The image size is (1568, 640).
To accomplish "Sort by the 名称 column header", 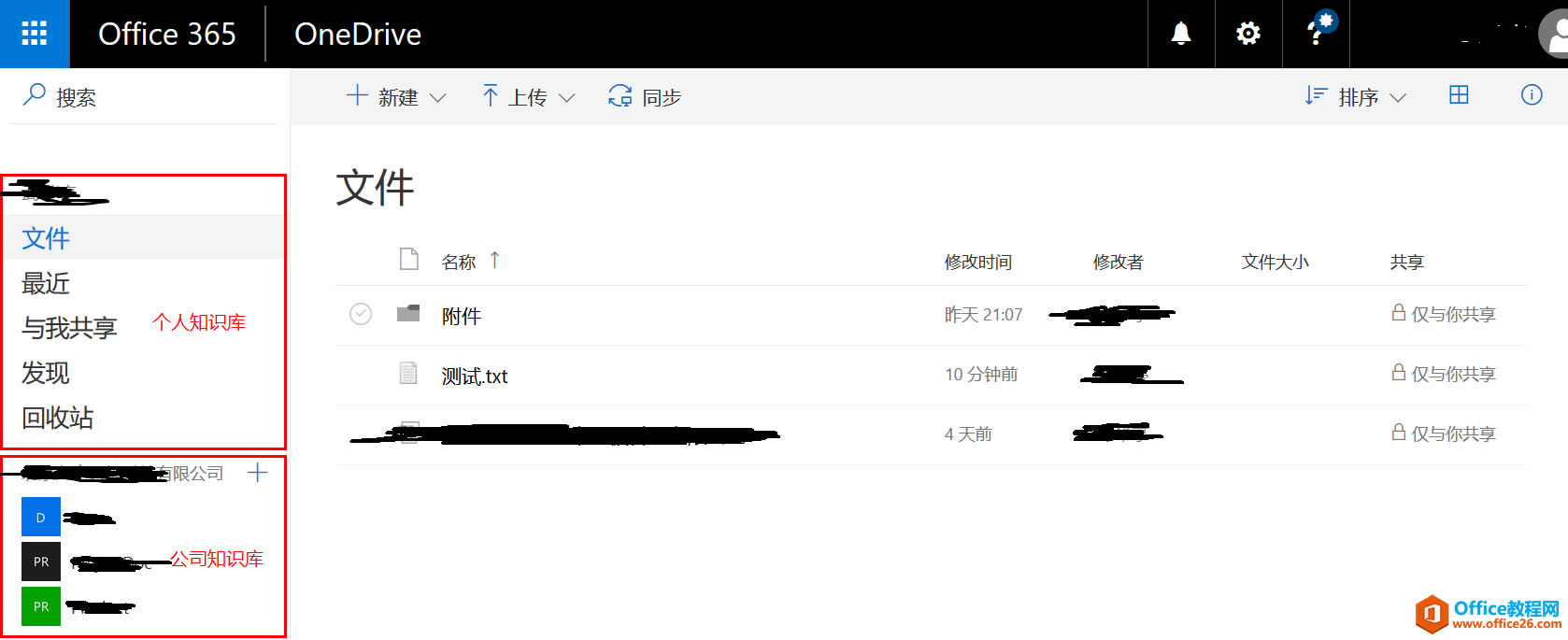I will pyautogui.click(x=459, y=262).
